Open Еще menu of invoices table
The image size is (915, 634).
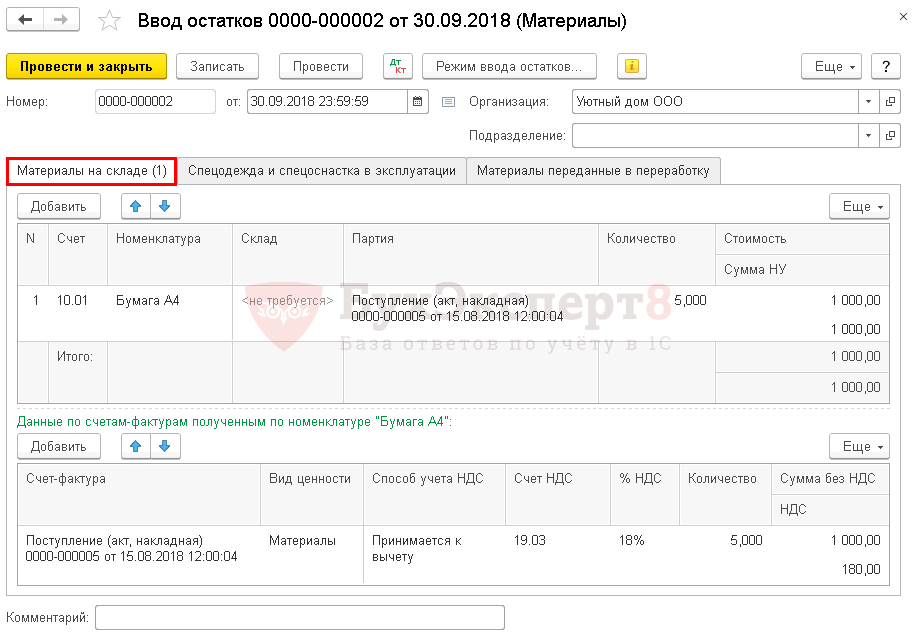point(858,446)
